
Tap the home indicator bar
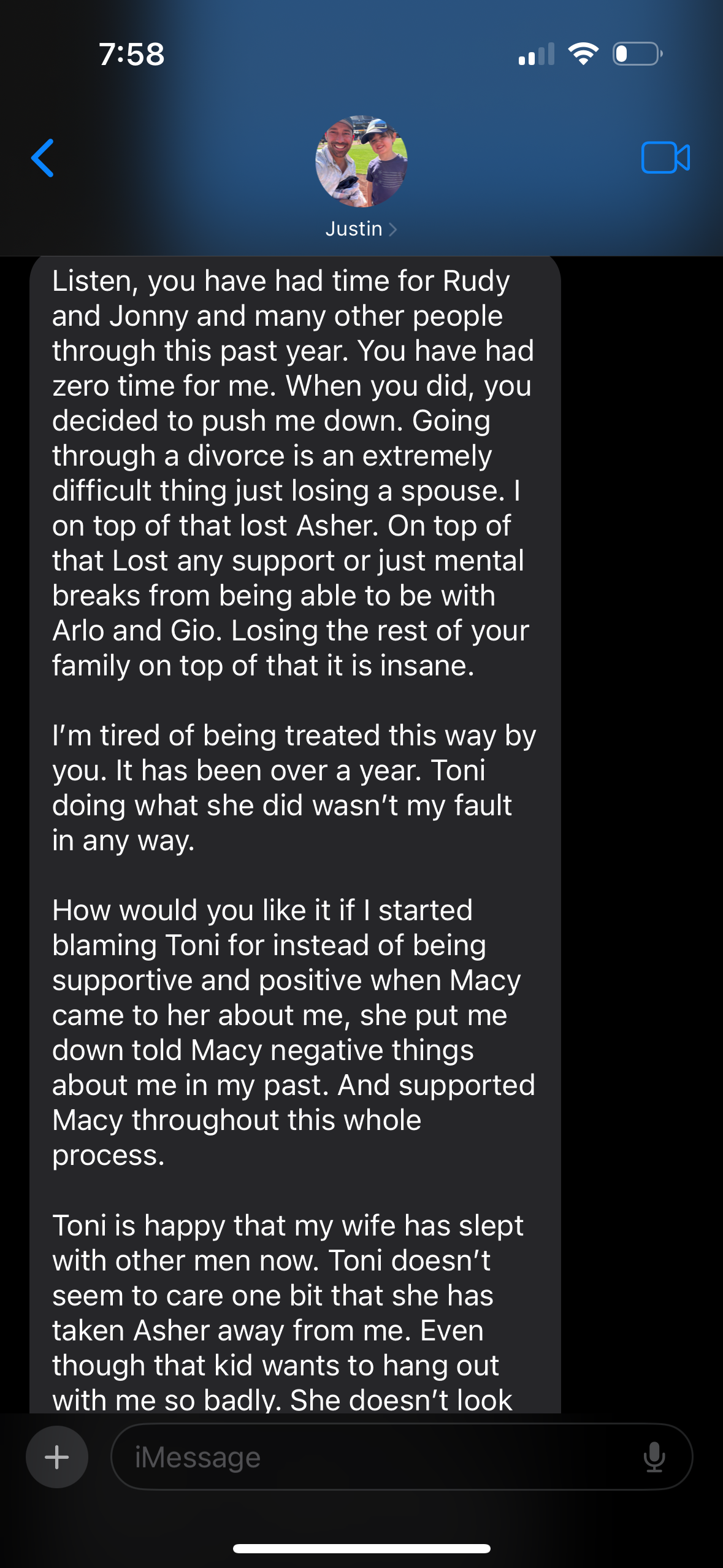click(361, 1548)
